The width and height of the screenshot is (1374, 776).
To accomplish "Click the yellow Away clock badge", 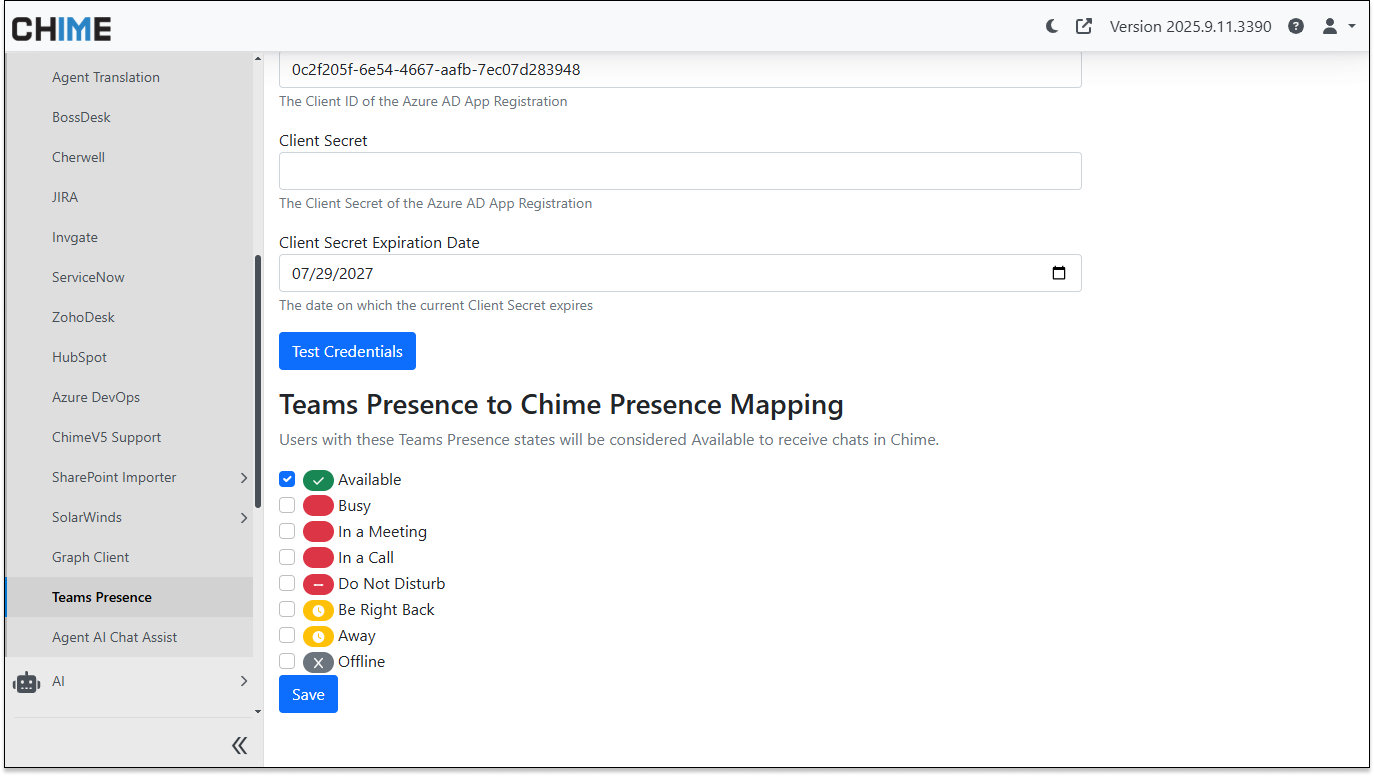I will coord(318,636).
